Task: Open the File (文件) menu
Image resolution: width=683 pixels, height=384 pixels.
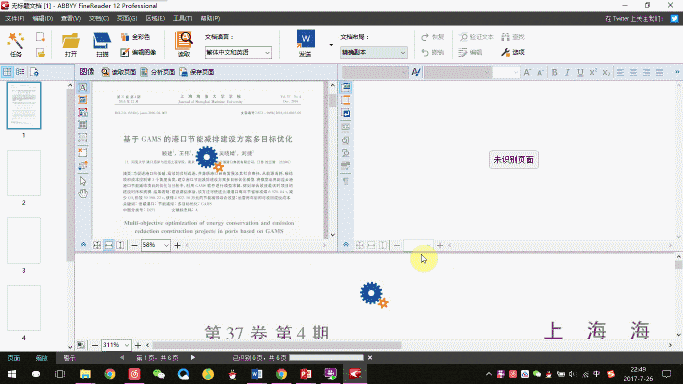Action: coord(14,18)
